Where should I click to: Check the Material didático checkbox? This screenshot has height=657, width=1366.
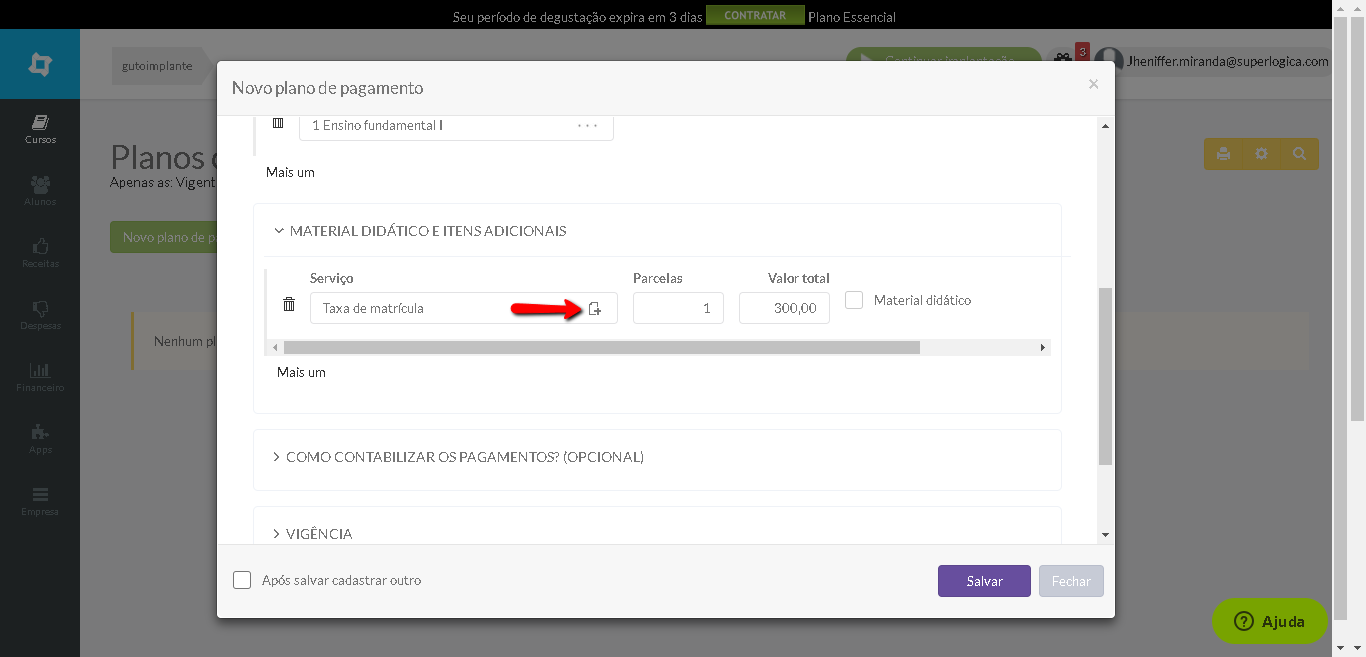click(x=854, y=300)
